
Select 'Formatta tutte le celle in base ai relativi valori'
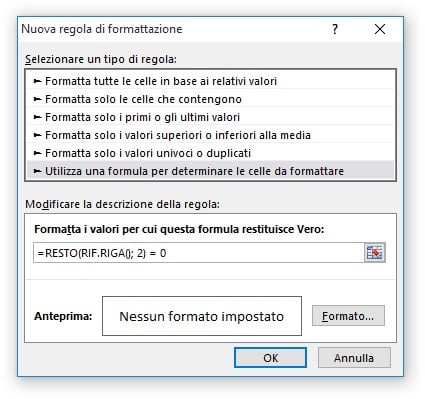pyautogui.click(x=210, y=81)
